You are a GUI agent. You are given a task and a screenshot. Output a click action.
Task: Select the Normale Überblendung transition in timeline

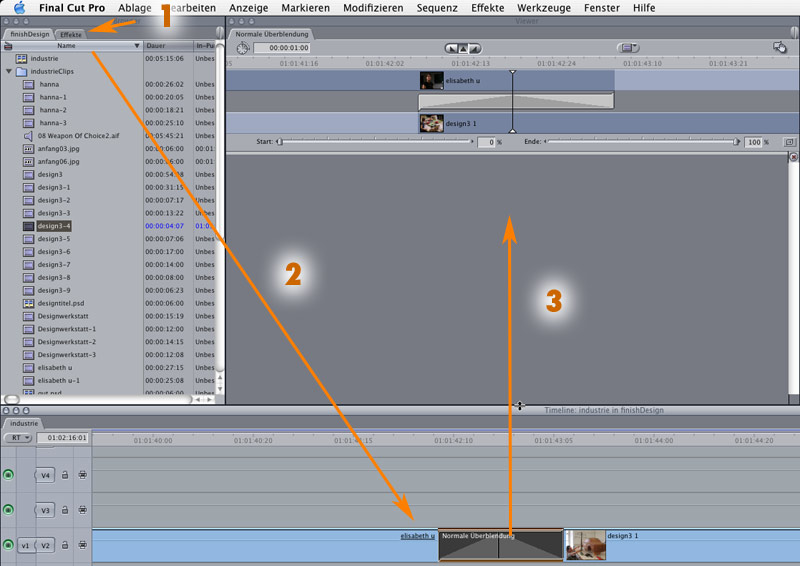coord(500,546)
